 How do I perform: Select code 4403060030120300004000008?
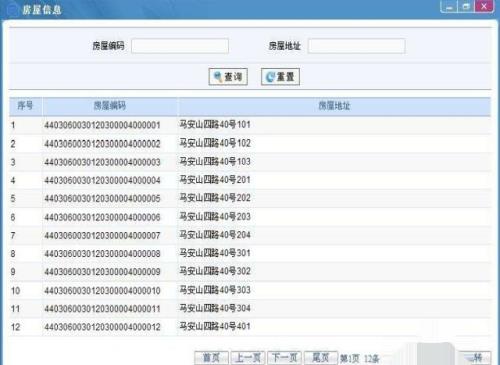click(102, 254)
